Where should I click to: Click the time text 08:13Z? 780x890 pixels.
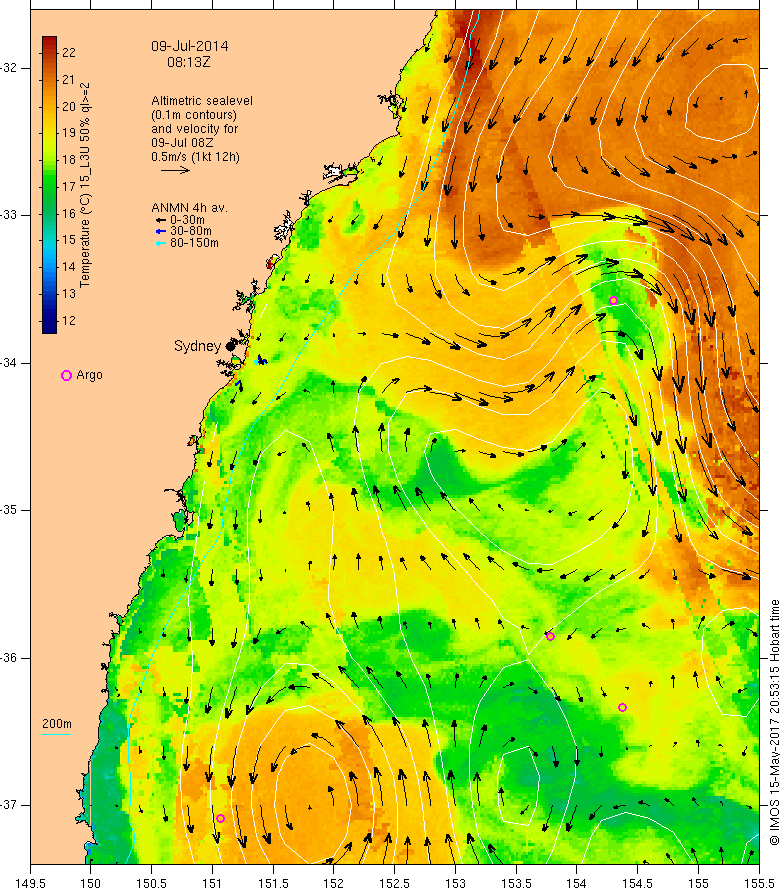188,62
